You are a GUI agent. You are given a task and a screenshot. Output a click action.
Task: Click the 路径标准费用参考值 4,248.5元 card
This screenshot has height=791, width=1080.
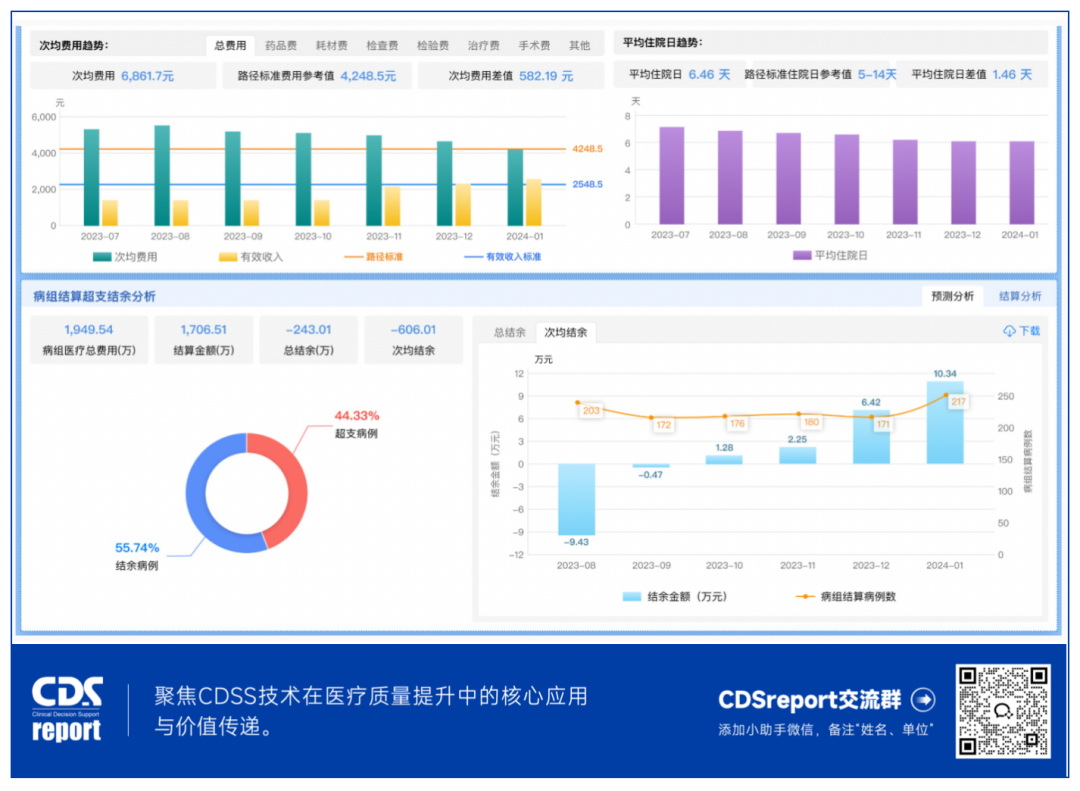[x=317, y=76]
